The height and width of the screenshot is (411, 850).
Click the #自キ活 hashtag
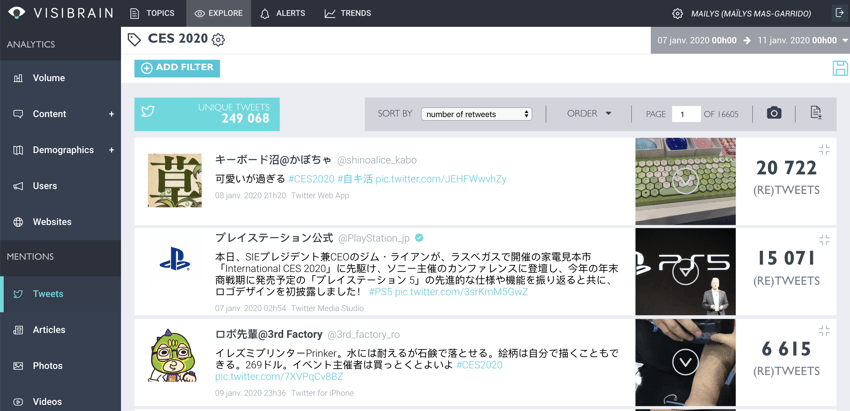click(x=355, y=179)
